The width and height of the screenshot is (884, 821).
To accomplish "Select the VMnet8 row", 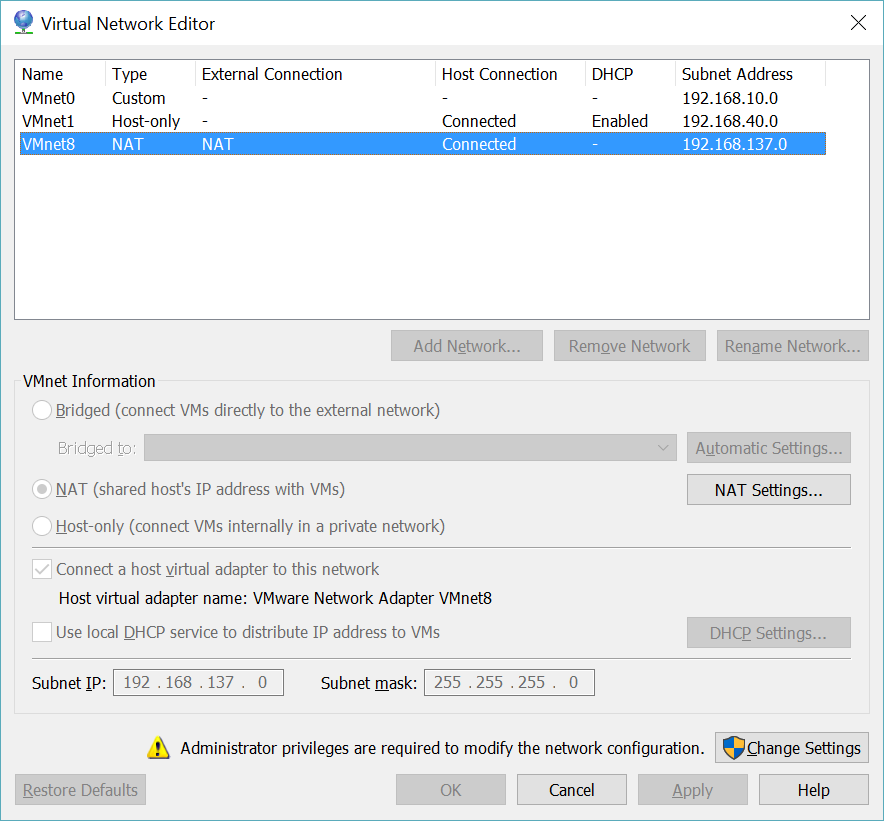I will 423,144.
